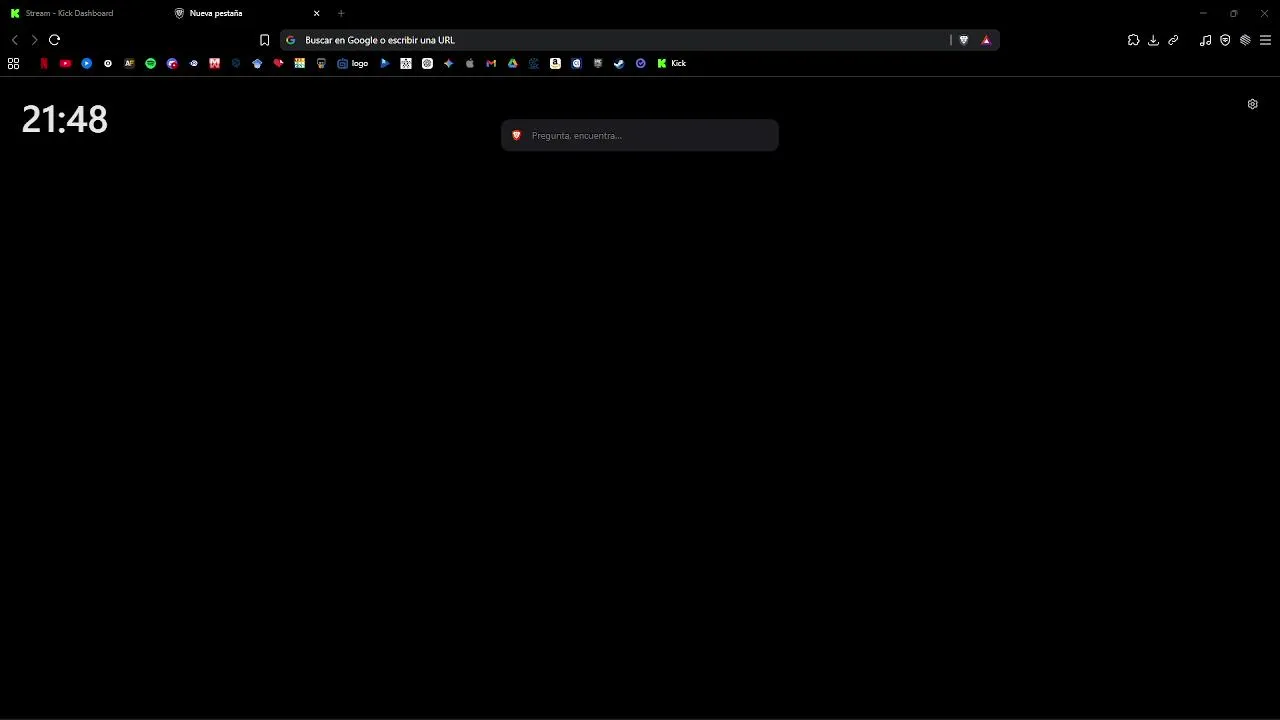
Task: Open the Kick bookmark
Action: [x=672, y=63]
